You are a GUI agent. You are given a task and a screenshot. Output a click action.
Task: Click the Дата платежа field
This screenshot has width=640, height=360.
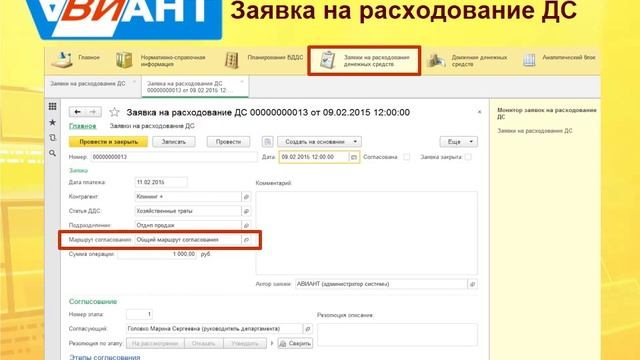click(161, 182)
